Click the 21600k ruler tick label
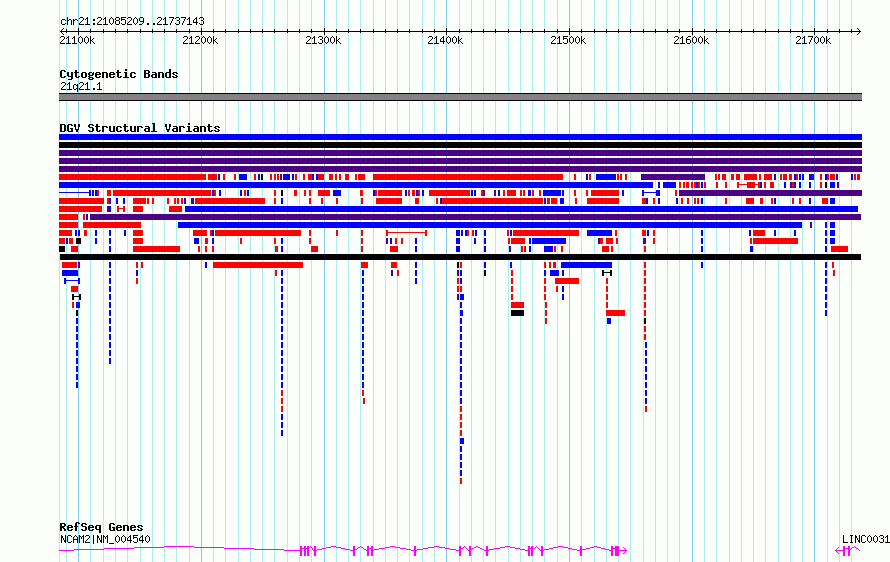890x562 pixels. pos(691,40)
